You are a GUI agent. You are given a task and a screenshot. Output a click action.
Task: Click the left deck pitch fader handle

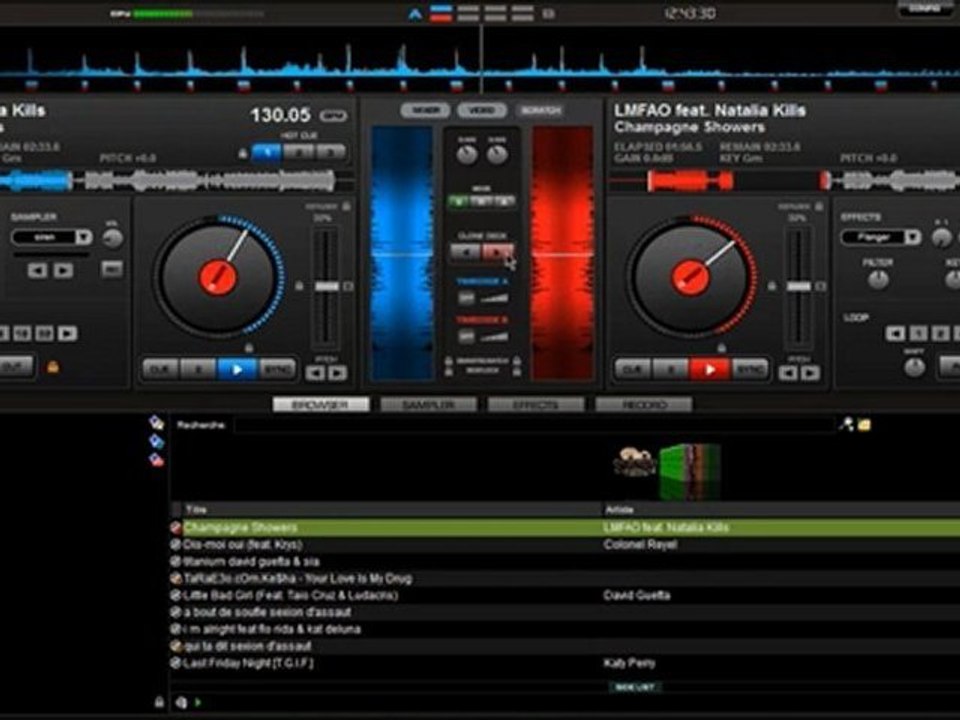(327, 287)
